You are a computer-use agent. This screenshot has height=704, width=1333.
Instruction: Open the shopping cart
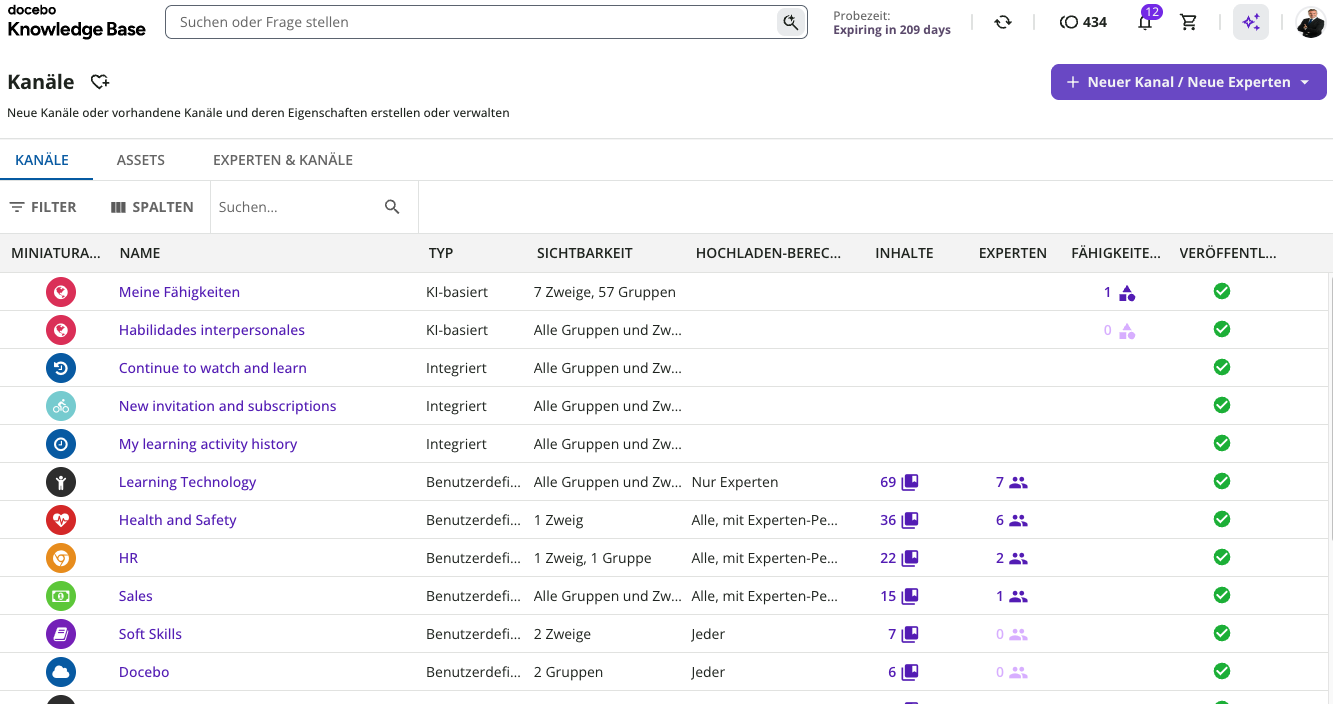1189,22
